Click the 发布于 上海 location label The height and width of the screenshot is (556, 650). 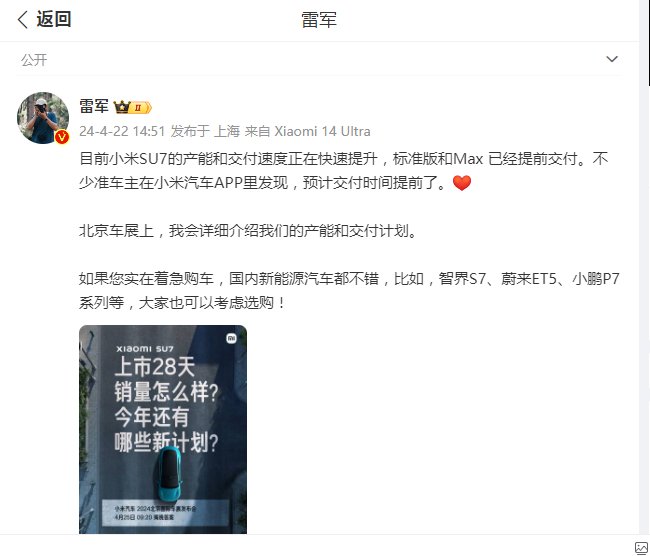pyautogui.click(x=205, y=131)
